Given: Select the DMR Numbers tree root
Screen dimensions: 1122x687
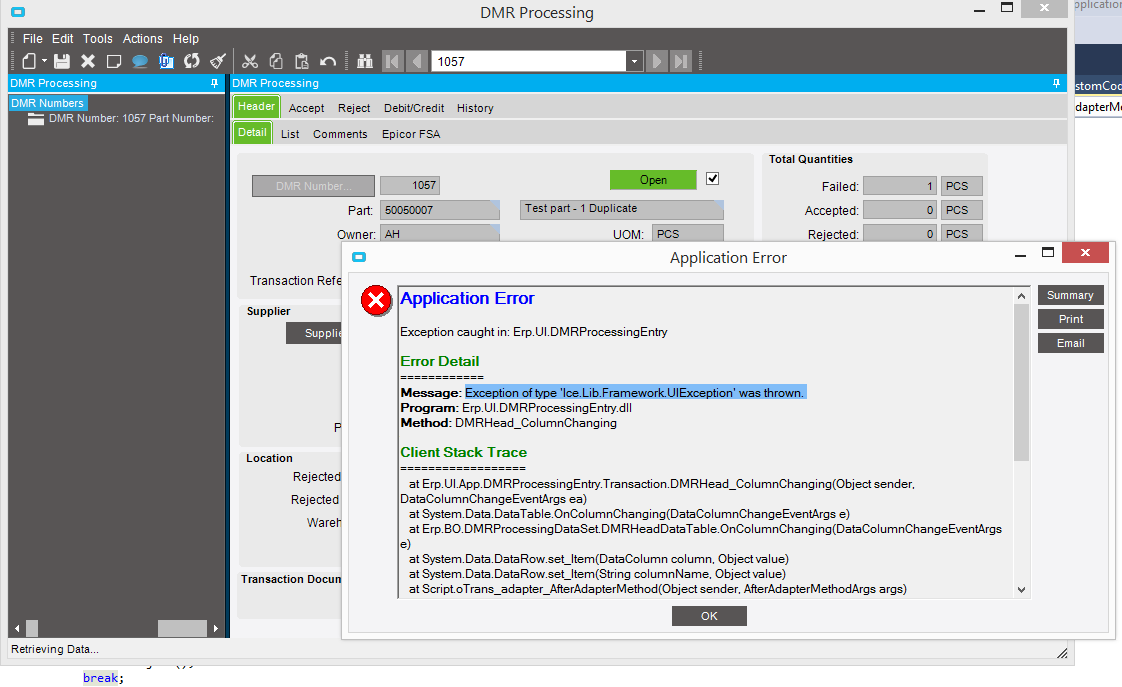Looking at the screenshot, I should point(47,103).
